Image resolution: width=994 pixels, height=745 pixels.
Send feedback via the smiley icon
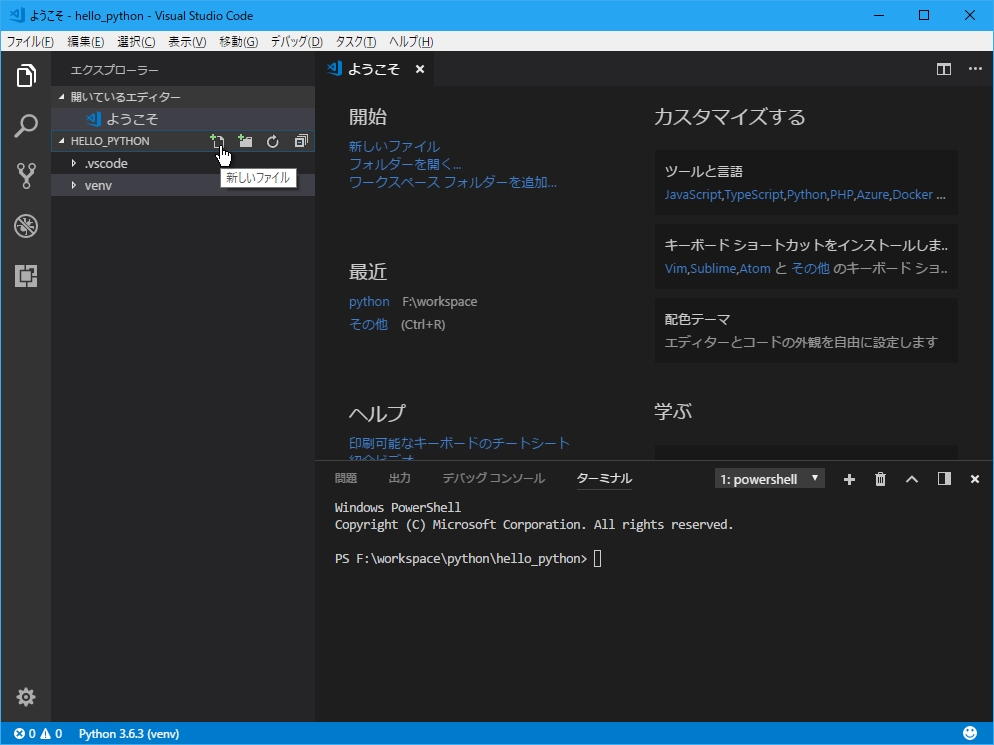pyautogui.click(x=969, y=734)
